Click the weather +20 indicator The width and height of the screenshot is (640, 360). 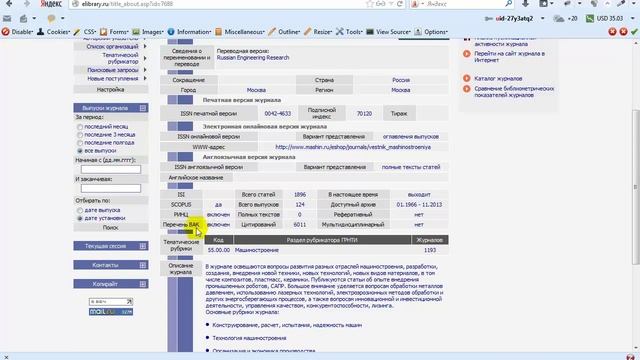[566, 18]
